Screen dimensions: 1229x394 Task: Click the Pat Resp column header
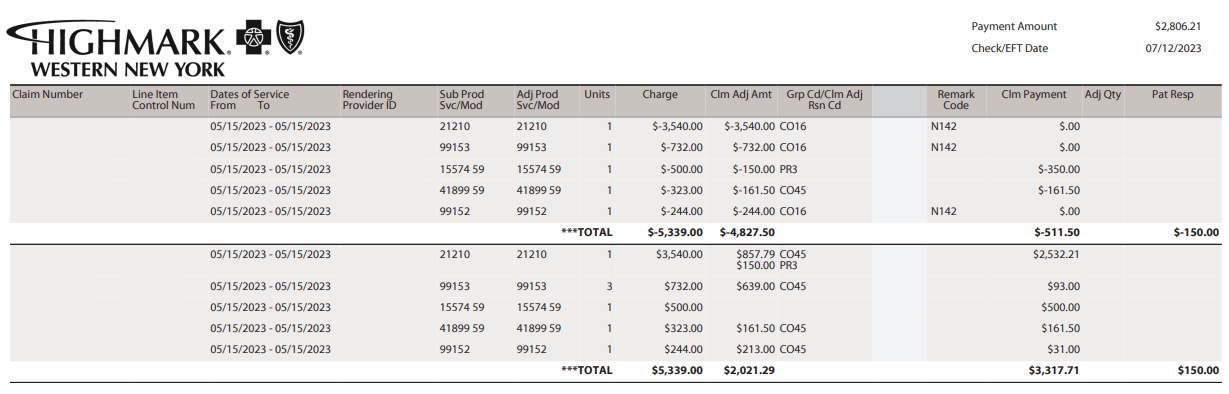(x=1172, y=95)
